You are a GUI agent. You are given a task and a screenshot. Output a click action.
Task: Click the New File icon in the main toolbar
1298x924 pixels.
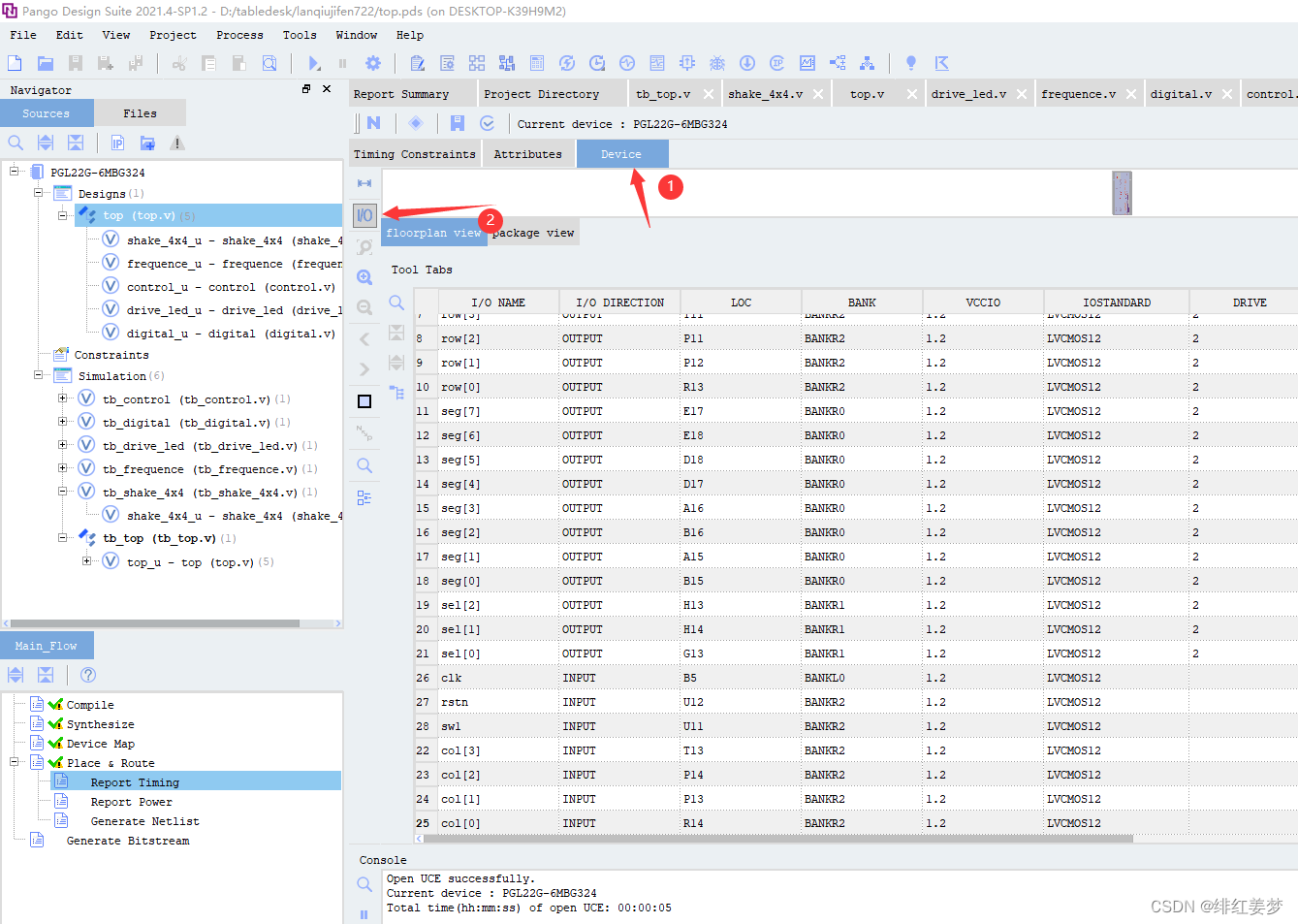(x=15, y=62)
